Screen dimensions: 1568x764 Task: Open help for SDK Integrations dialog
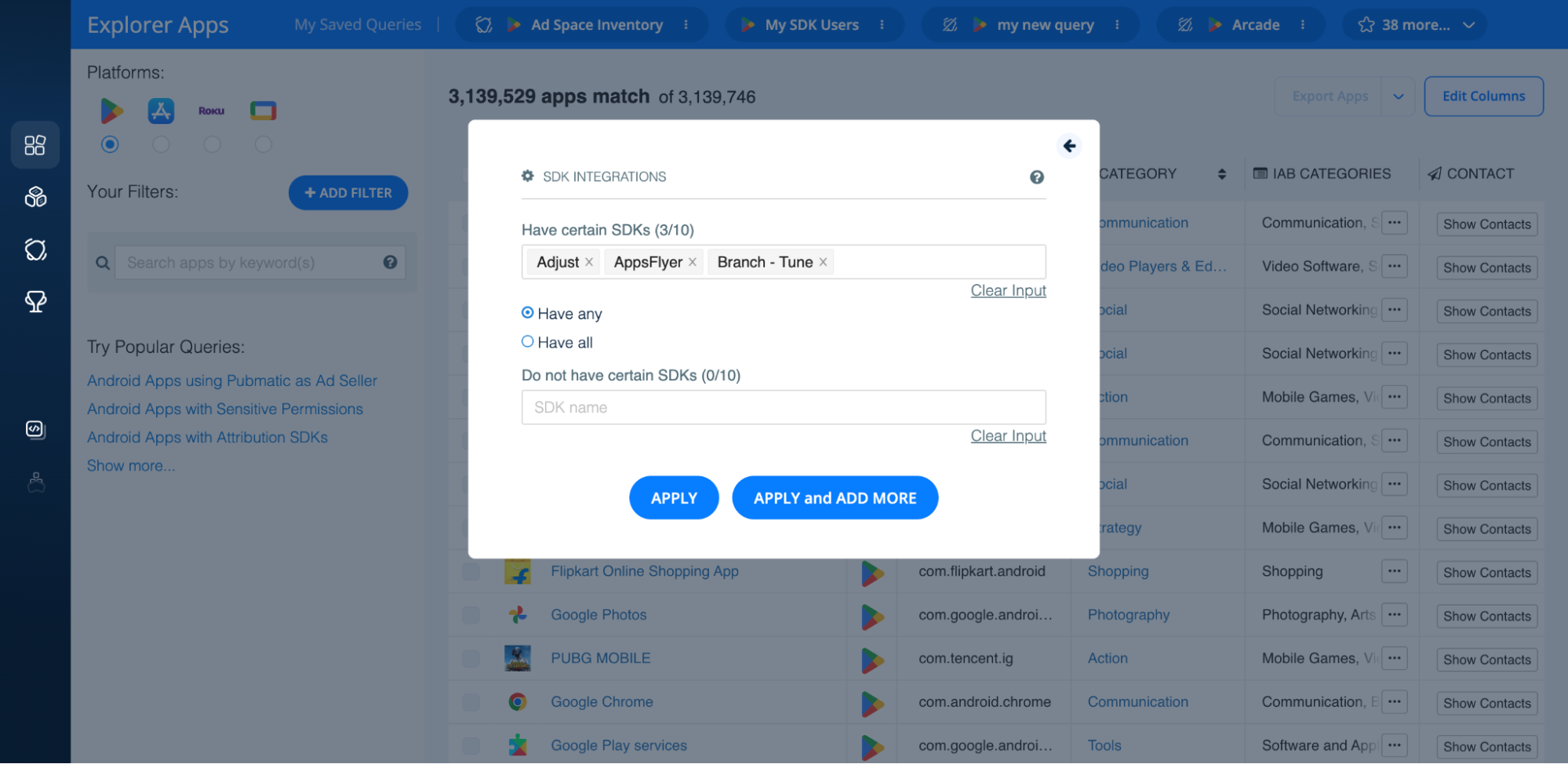coord(1037,177)
